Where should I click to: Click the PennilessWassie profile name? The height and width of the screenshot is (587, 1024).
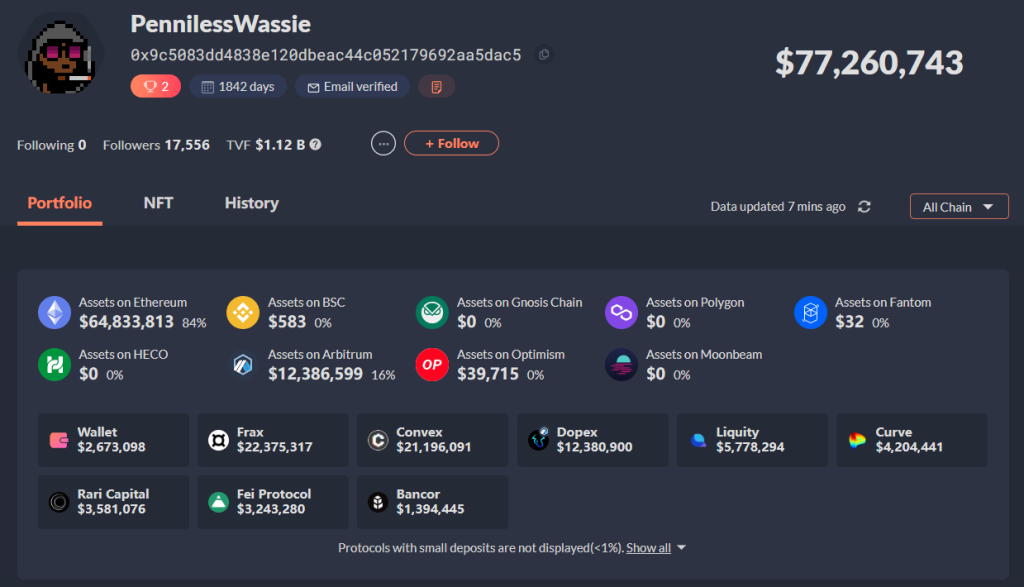point(221,24)
